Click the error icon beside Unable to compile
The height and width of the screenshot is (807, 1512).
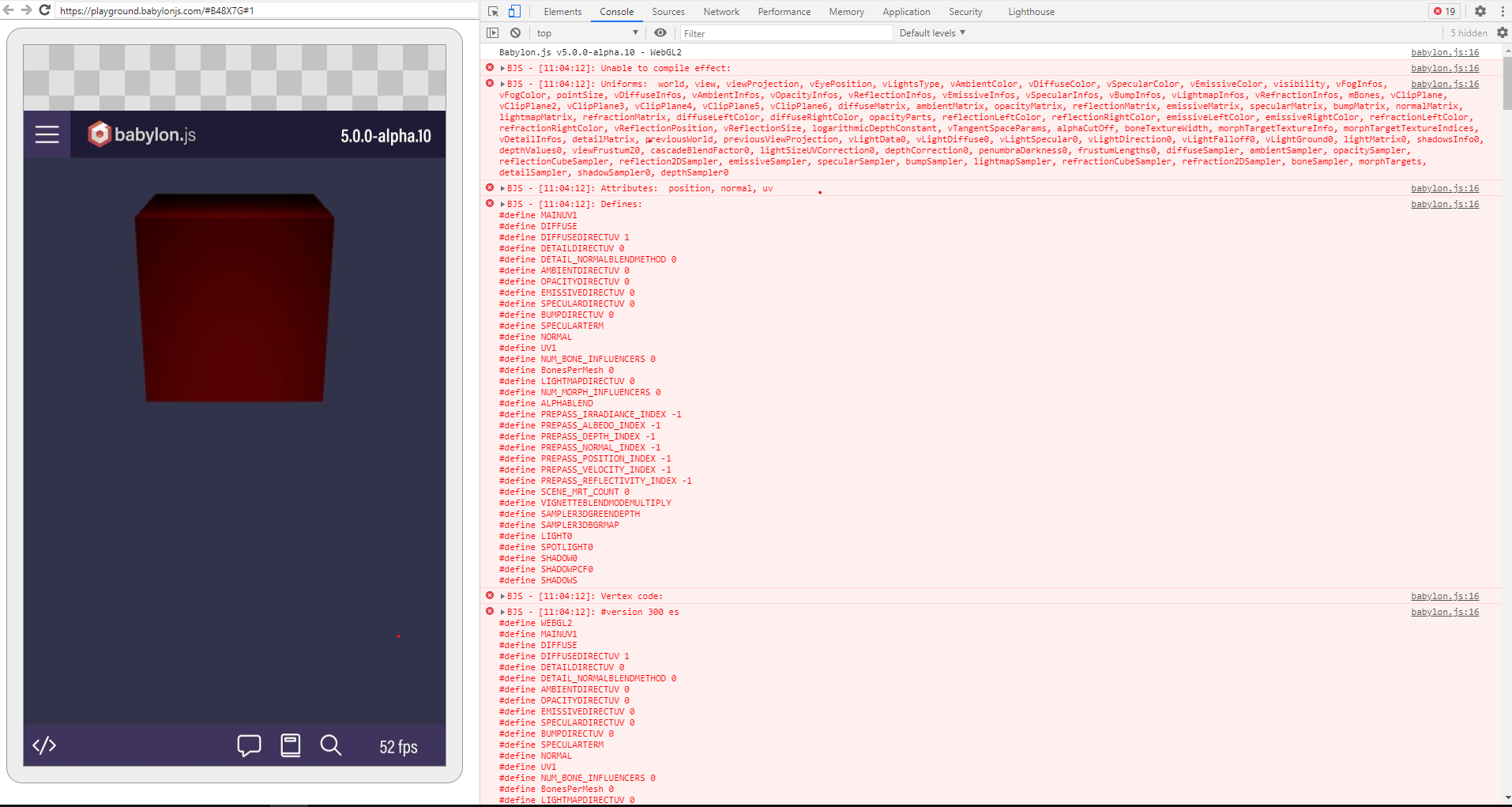pos(490,67)
